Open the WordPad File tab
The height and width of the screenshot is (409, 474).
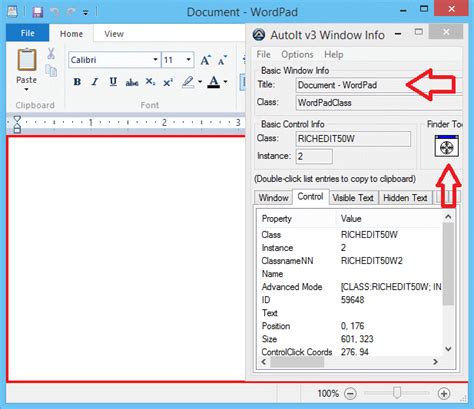[28, 33]
